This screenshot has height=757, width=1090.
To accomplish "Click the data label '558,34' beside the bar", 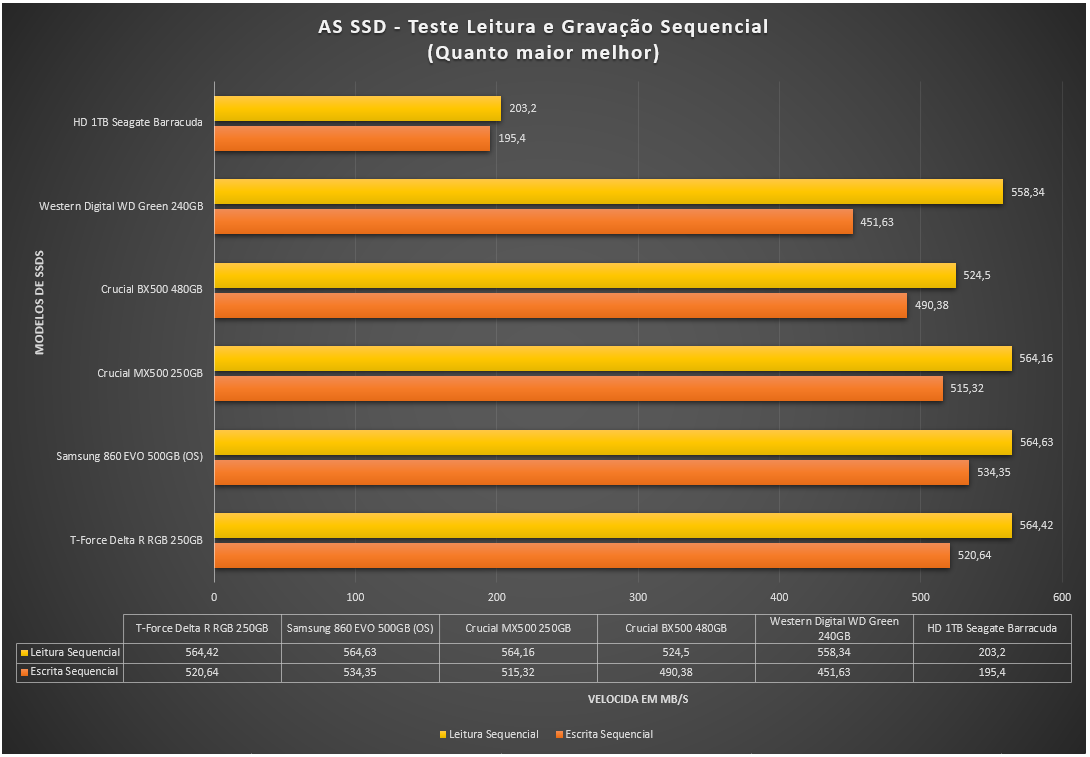I will (1027, 192).
